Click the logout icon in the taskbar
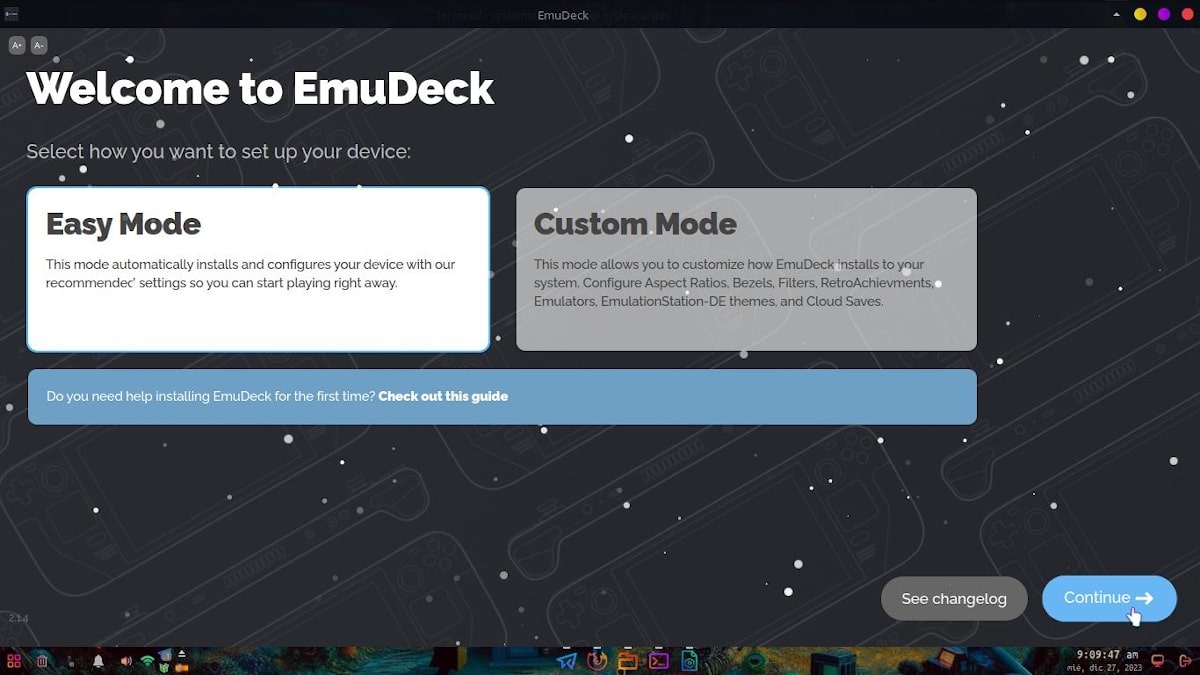1200x675 pixels. (1186, 661)
